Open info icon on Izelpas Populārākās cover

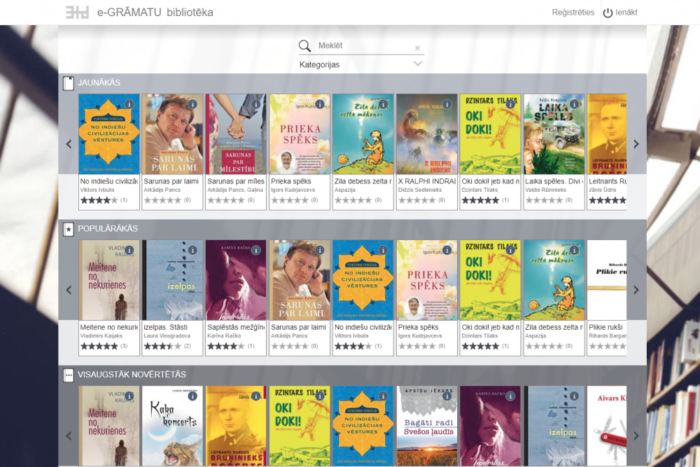point(192,250)
